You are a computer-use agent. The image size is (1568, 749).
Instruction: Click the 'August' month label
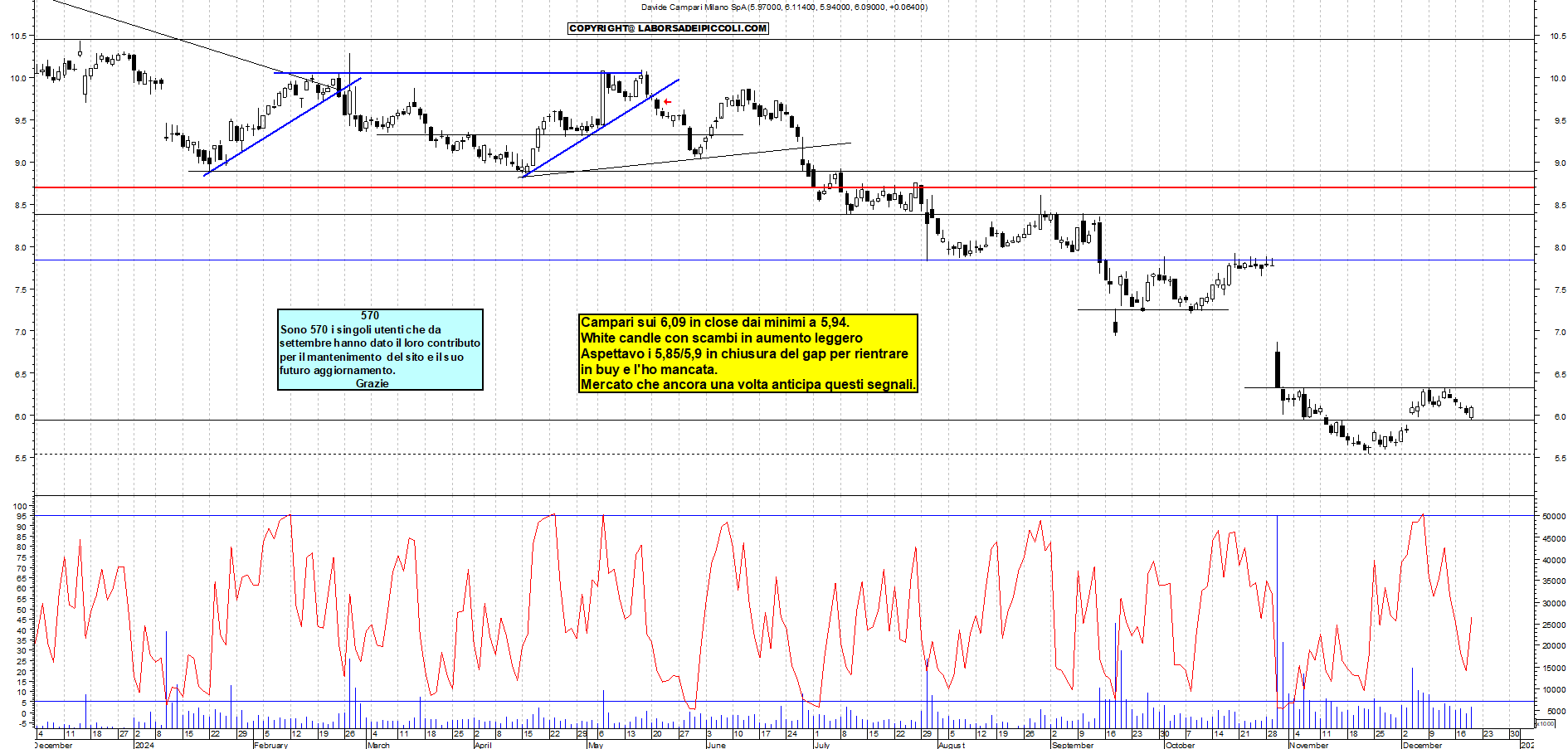pos(952,745)
